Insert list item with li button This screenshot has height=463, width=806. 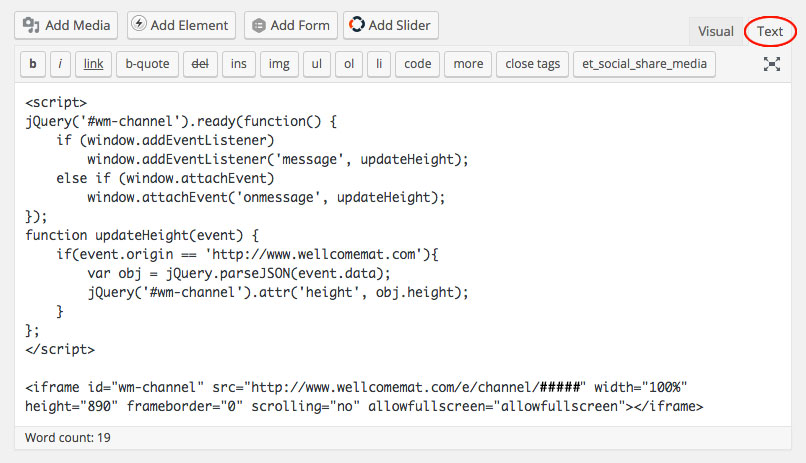point(379,64)
